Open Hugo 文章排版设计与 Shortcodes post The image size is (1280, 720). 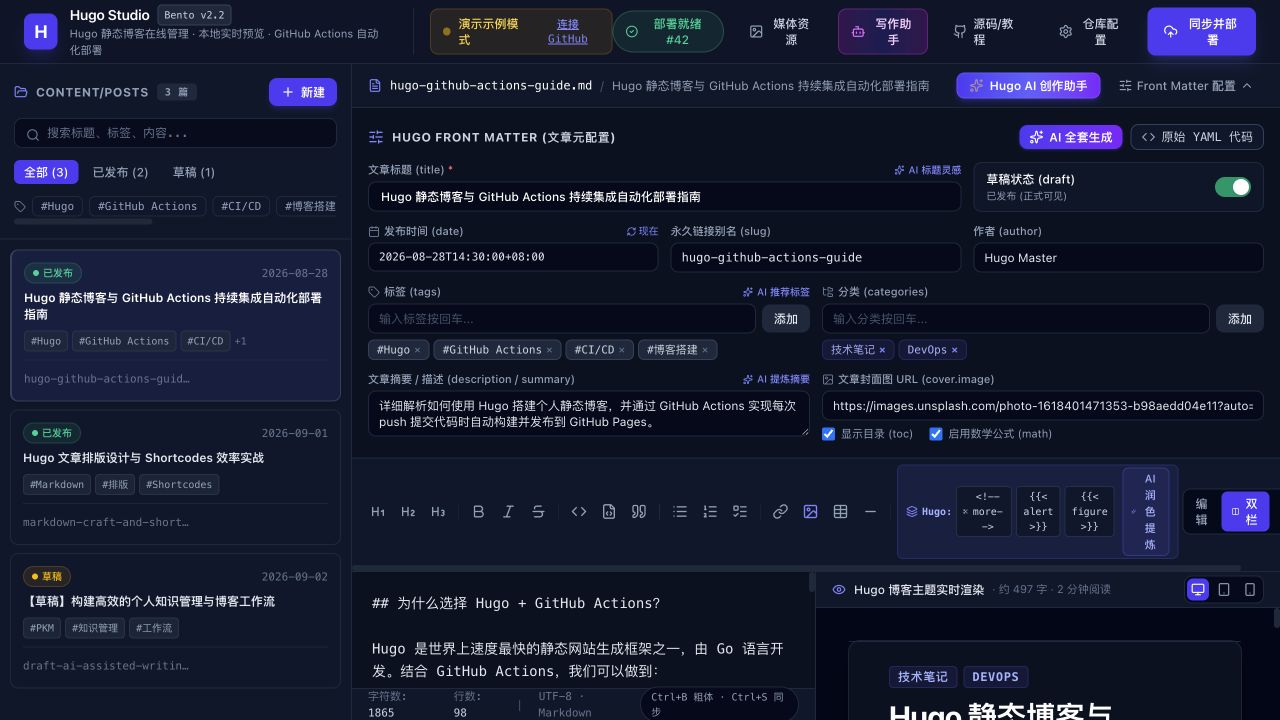[x=175, y=477]
